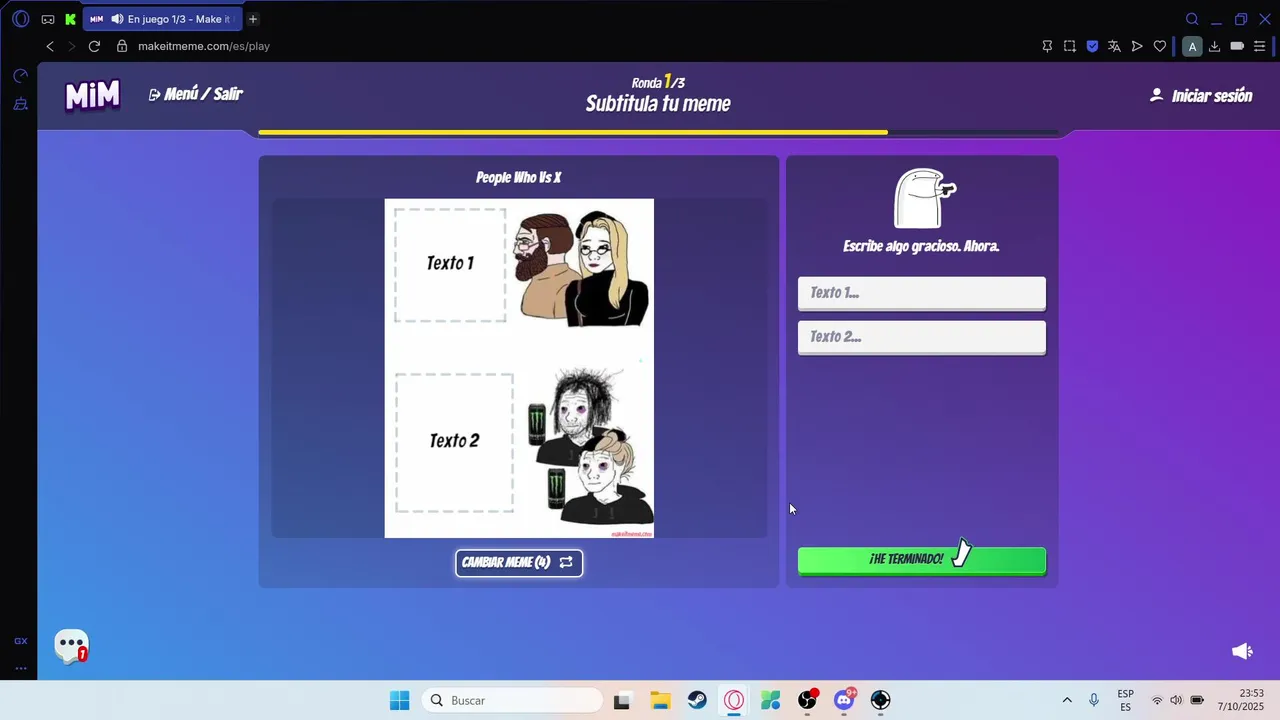Go back in browser history
The width and height of the screenshot is (1280, 720).
click(49, 46)
